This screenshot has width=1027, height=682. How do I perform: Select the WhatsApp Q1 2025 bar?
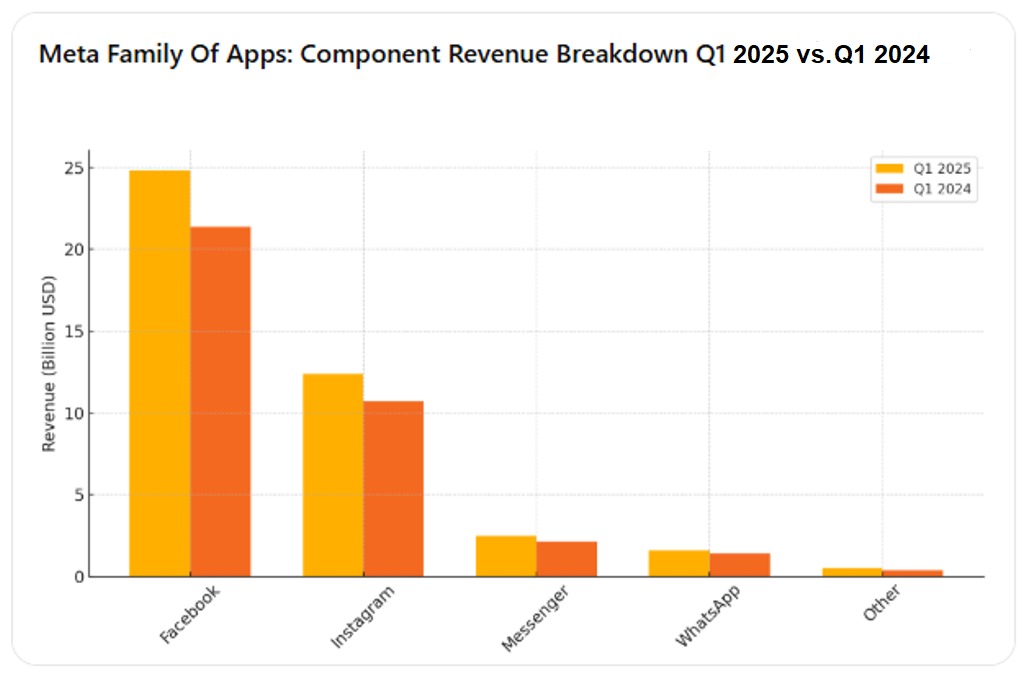(677, 560)
